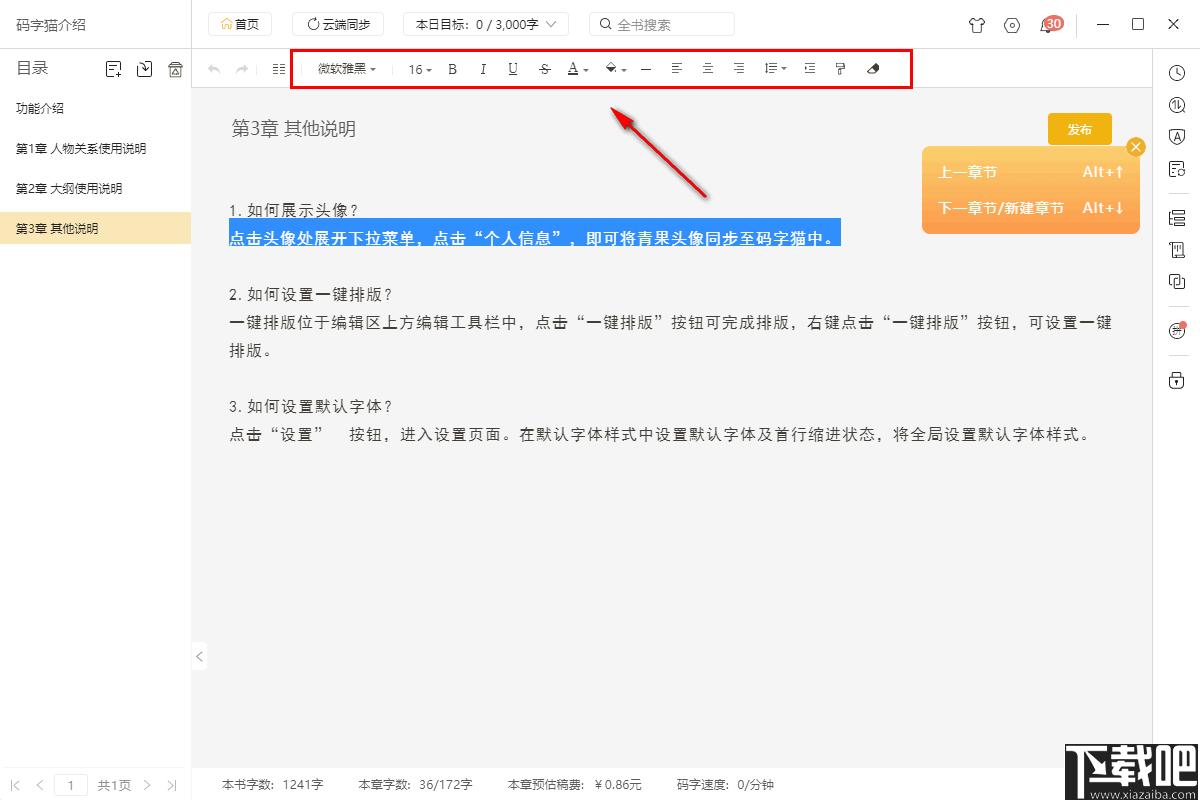Go to the 首页 home button
The width and height of the screenshot is (1200, 800).
240,24
